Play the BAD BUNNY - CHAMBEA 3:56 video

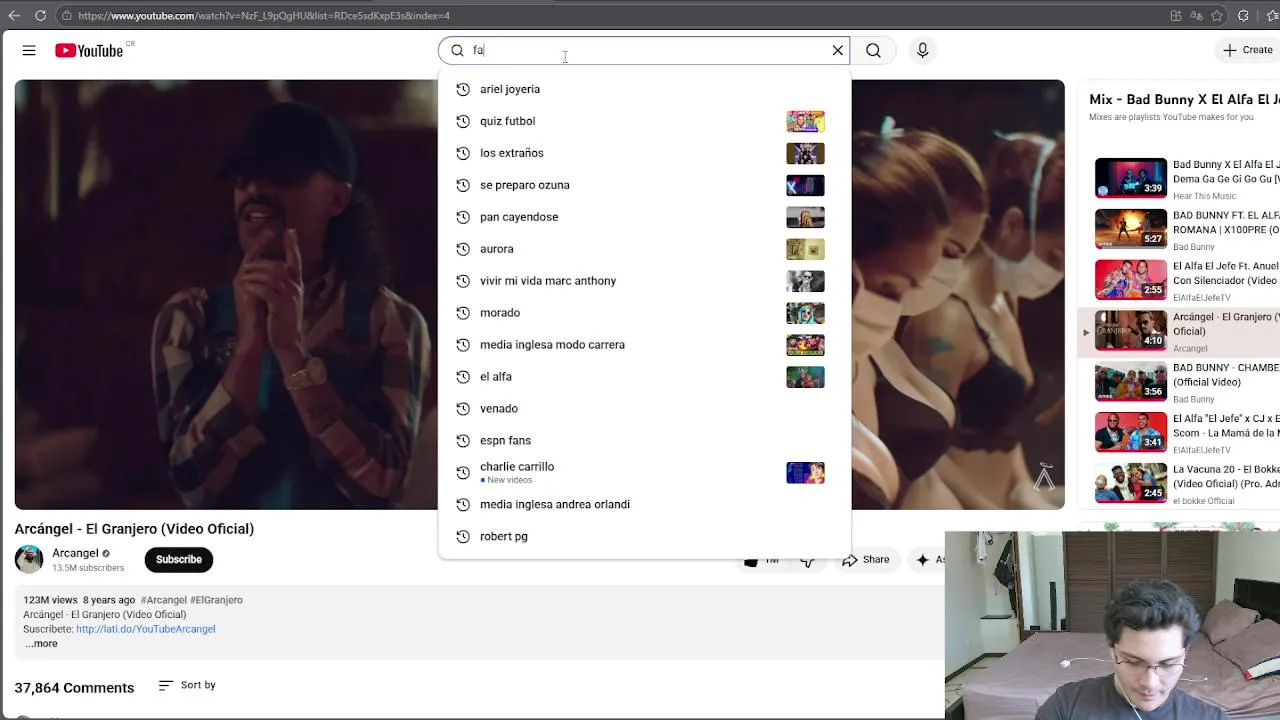[1130, 382]
